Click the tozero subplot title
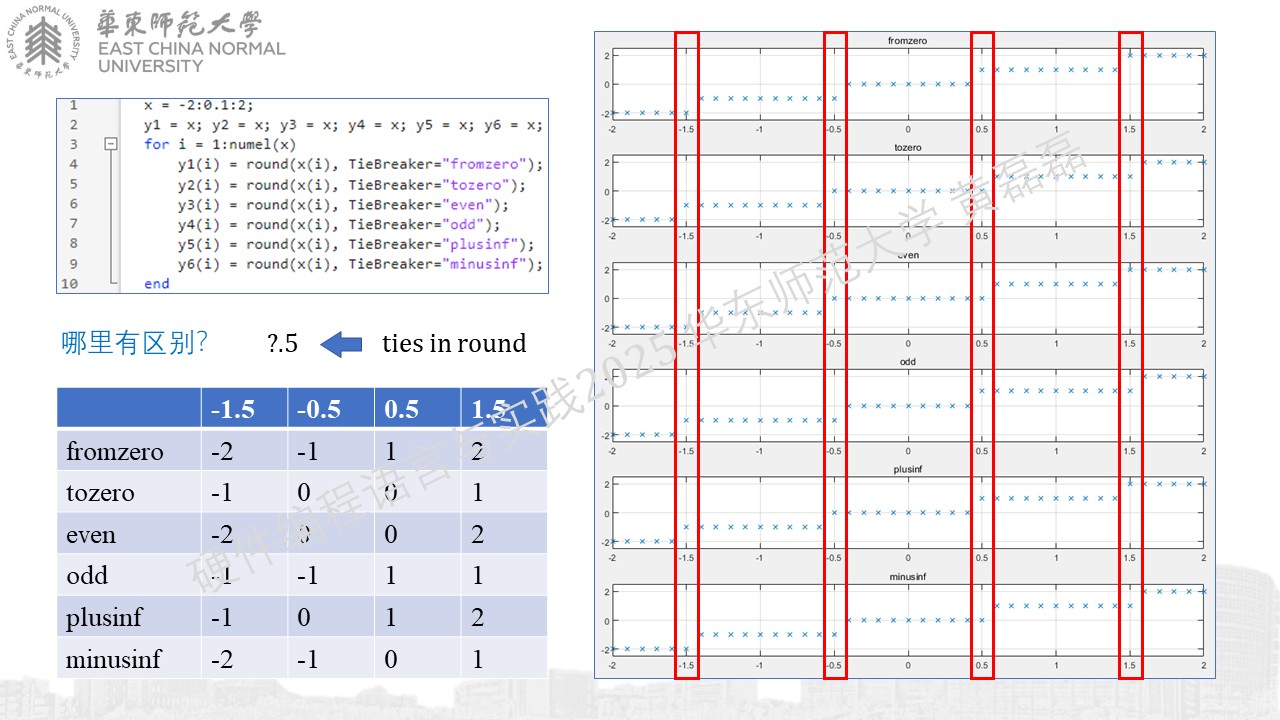 pos(907,147)
